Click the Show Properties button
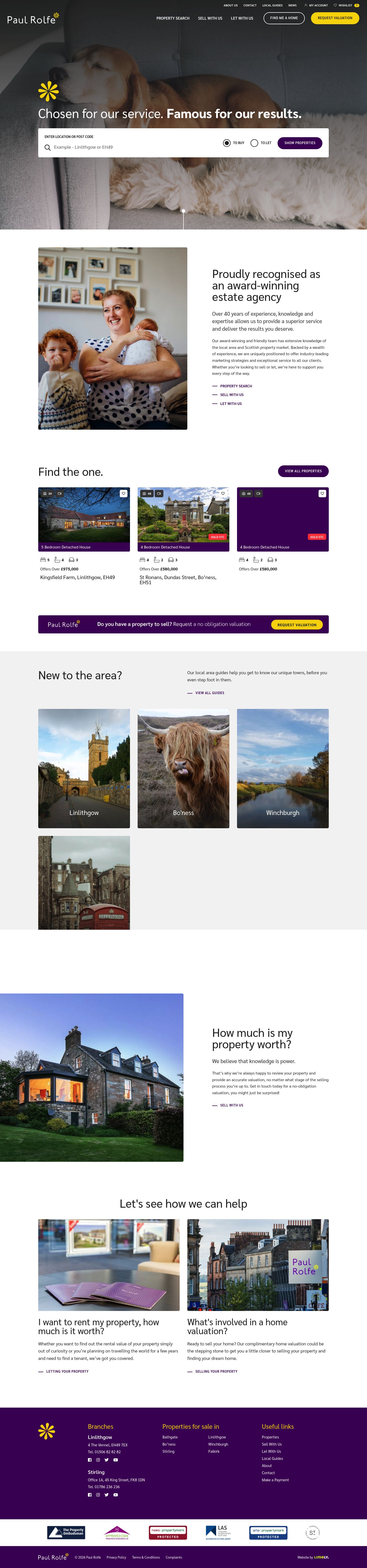 tap(300, 143)
